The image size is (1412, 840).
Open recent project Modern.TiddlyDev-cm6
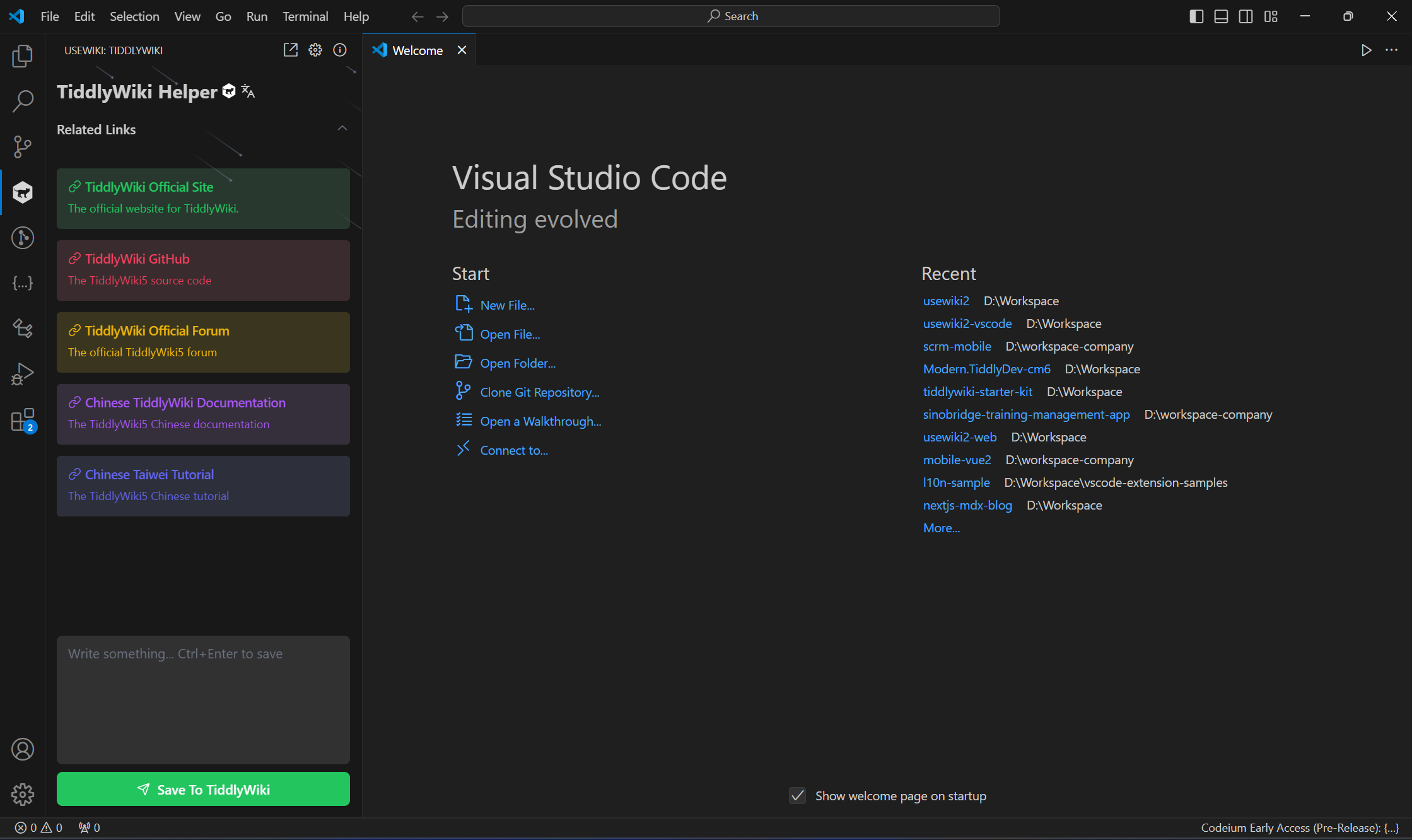[x=987, y=369]
